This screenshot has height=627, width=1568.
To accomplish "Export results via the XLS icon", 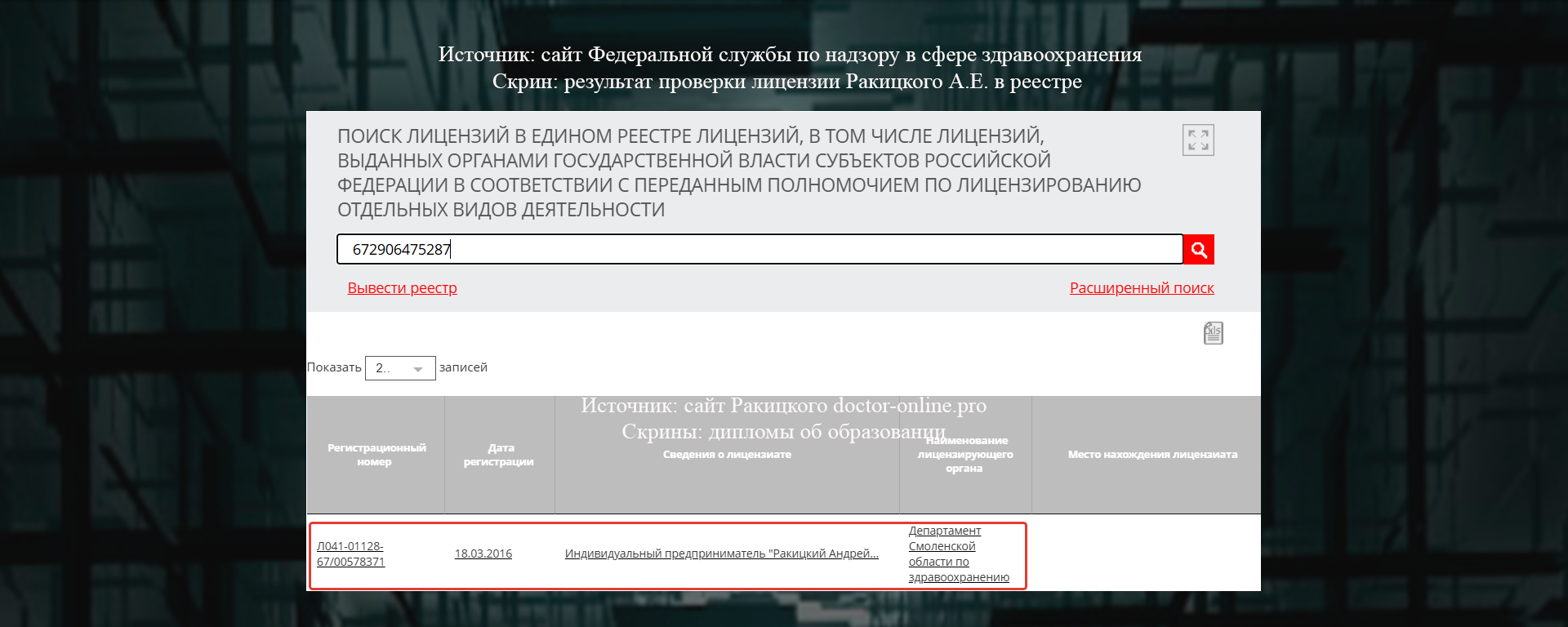I will (1213, 333).
